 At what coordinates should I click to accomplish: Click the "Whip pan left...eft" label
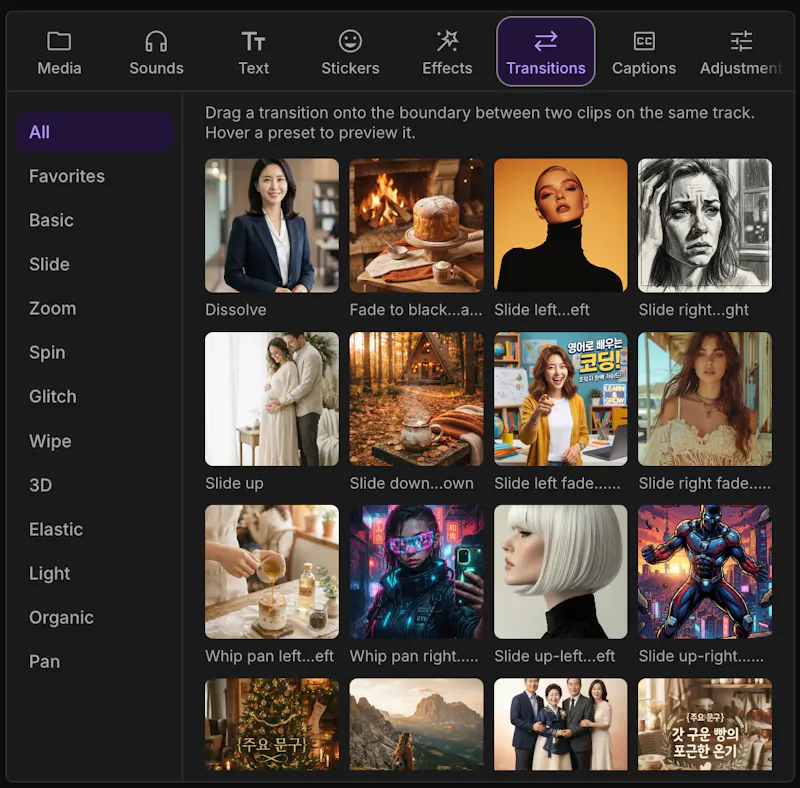click(269, 656)
